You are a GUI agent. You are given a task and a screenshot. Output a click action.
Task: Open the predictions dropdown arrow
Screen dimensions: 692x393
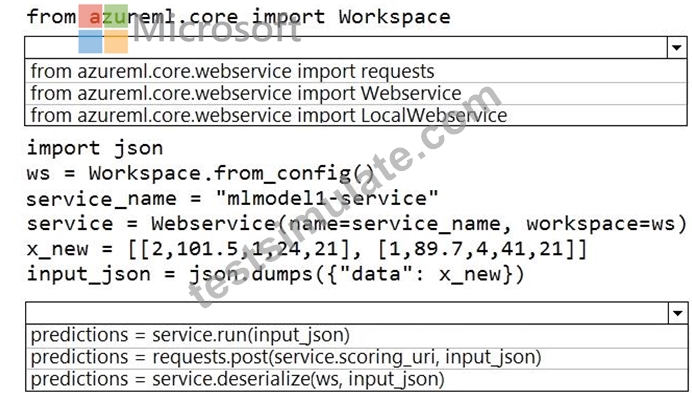tap(678, 313)
